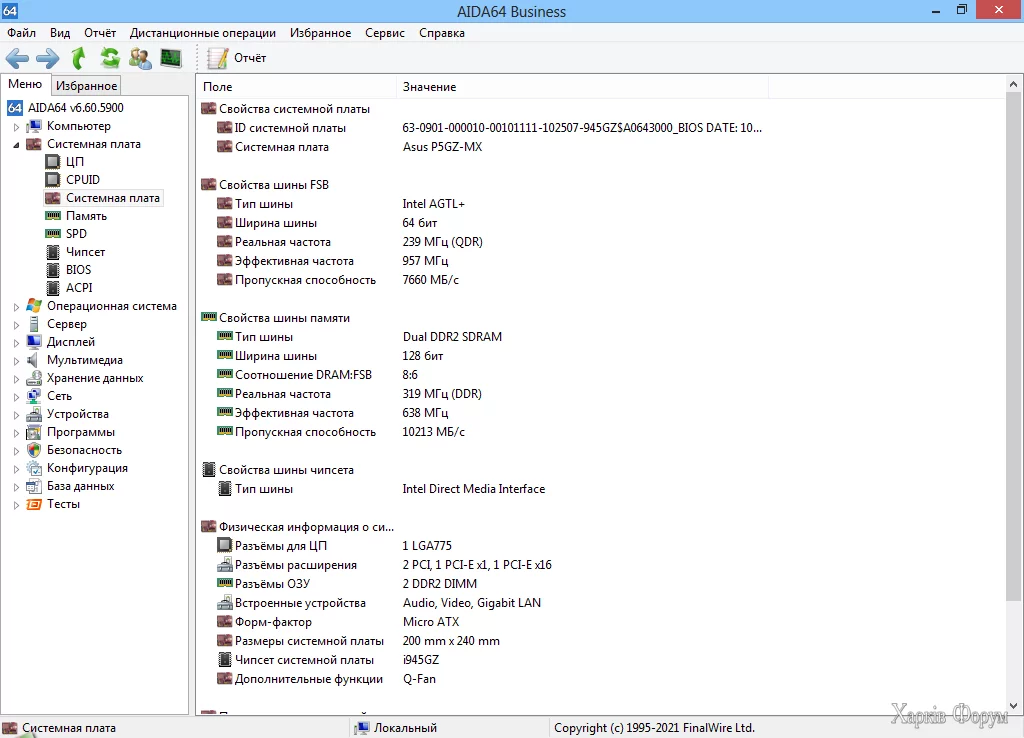Select the Asus P5GZ-MX value

pos(442,147)
